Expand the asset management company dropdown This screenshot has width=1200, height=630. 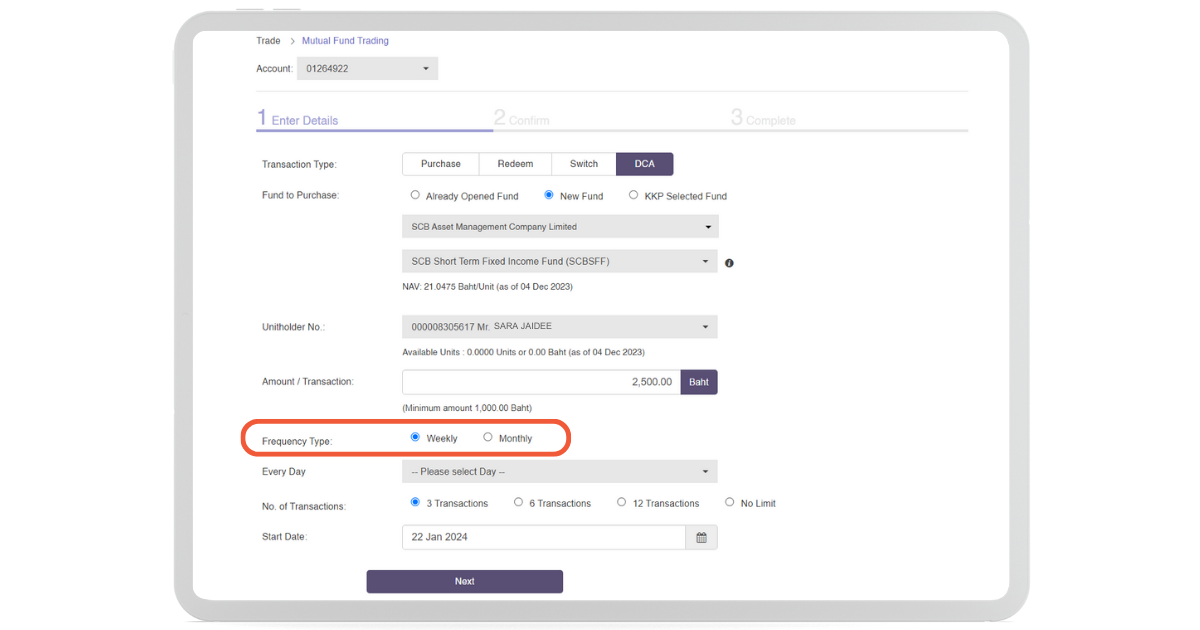[559, 227]
